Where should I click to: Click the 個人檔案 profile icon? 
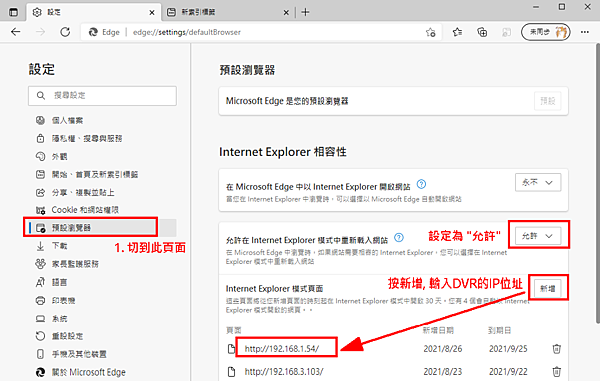click(x=40, y=120)
